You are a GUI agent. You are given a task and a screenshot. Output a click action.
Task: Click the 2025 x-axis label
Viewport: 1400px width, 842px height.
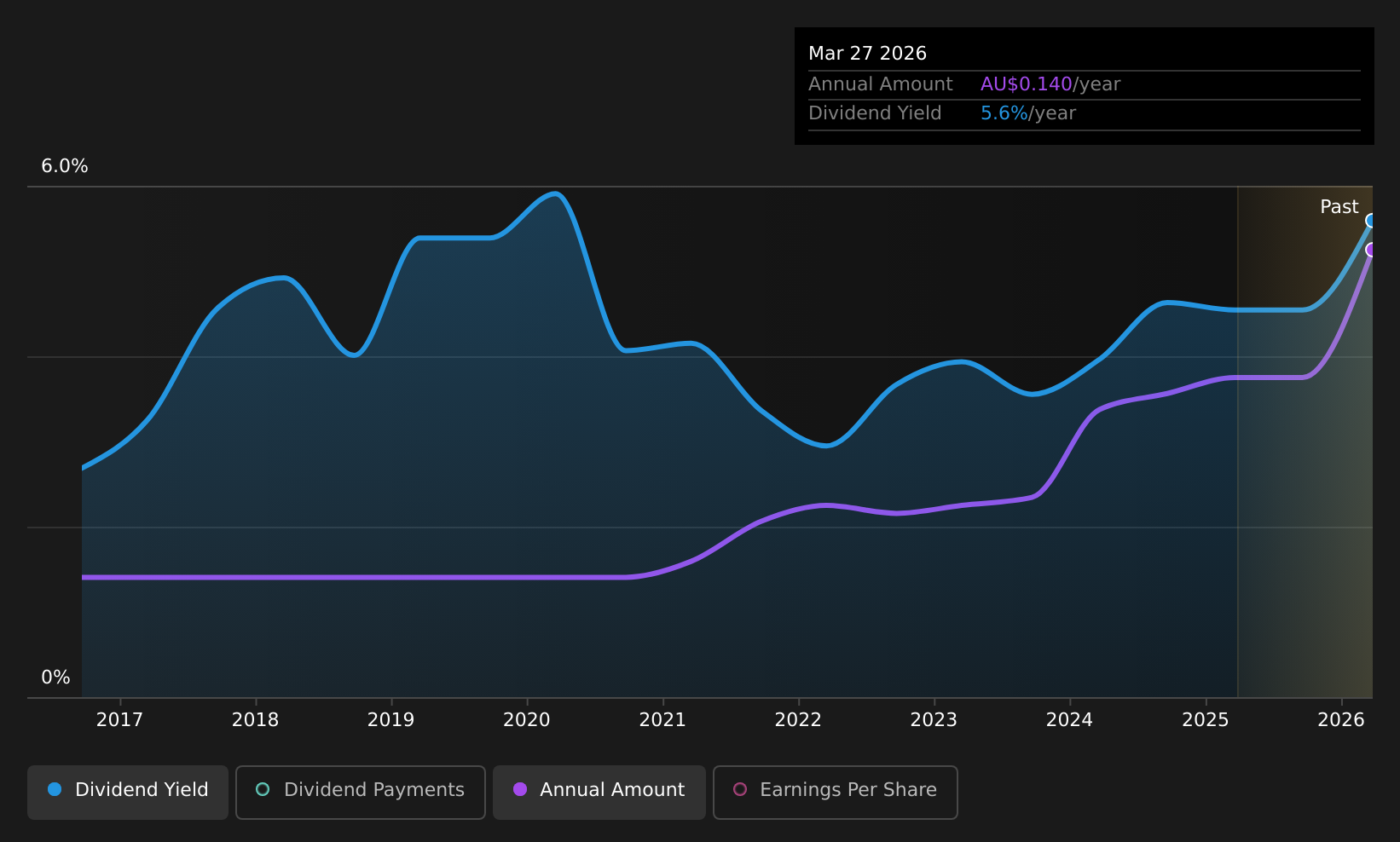click(x=1206, y=720)
